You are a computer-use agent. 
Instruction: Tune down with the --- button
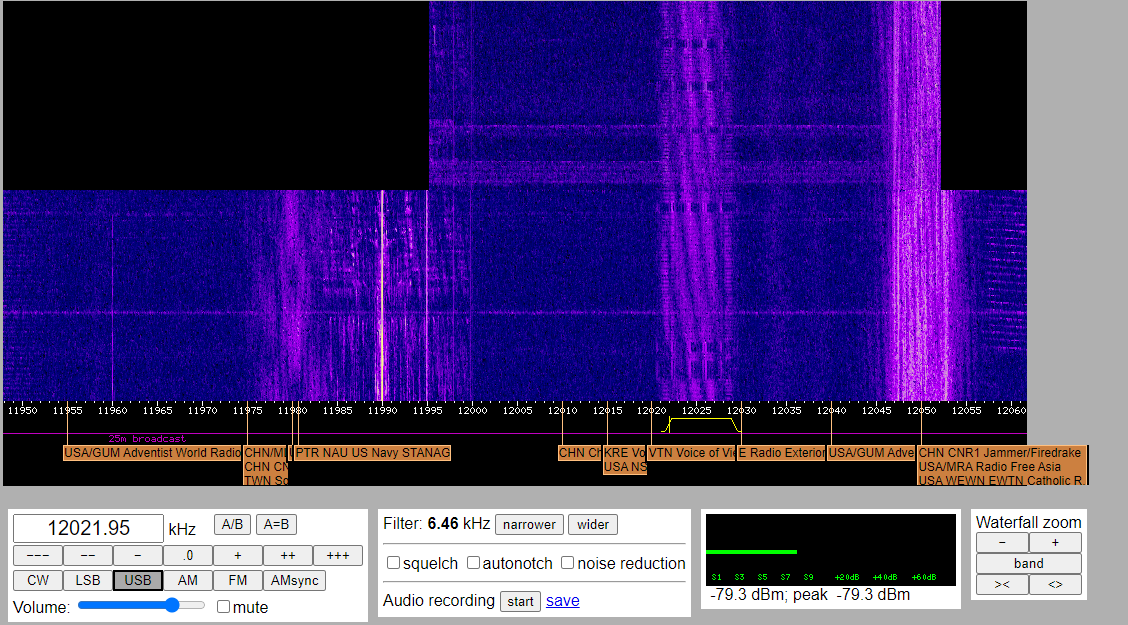coord(38,555)
